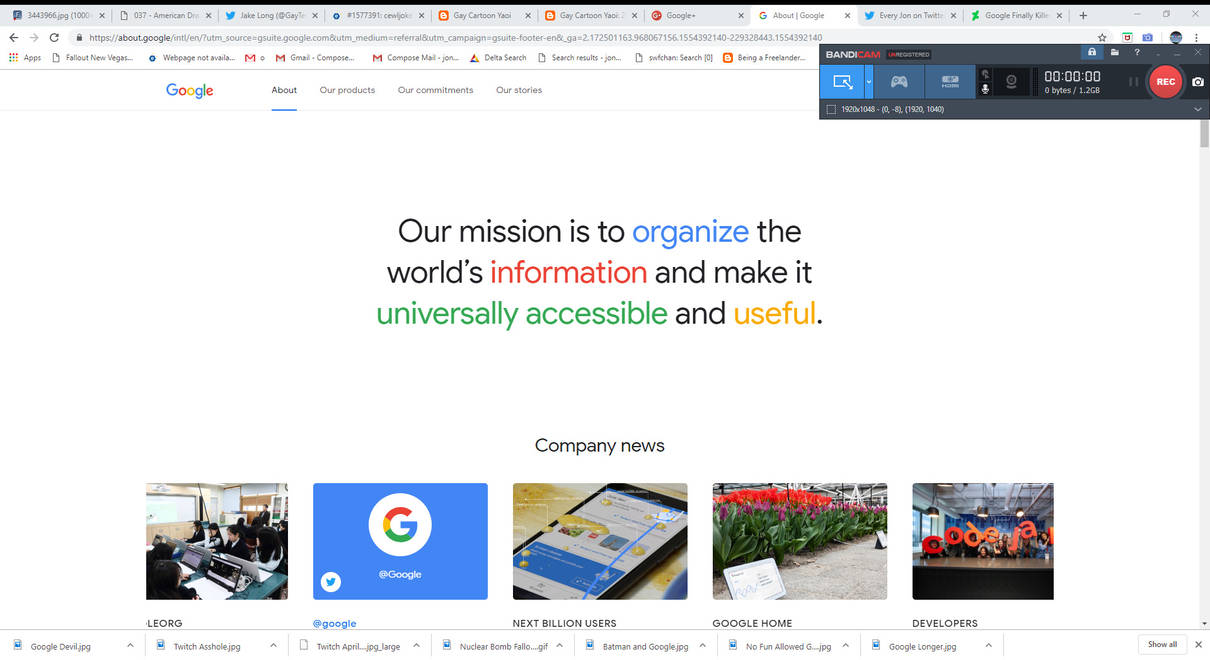The image size is (1210, 660).
Task: Select Bandicam game recording mode
Action: [x=899, y=82]
